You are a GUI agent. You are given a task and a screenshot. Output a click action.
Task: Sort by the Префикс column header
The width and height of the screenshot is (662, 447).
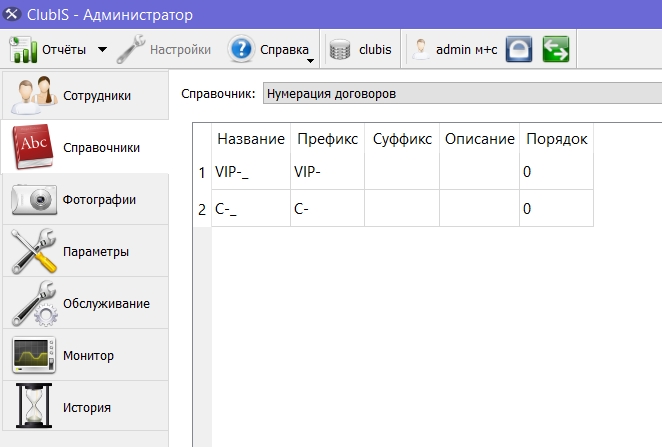327,139
